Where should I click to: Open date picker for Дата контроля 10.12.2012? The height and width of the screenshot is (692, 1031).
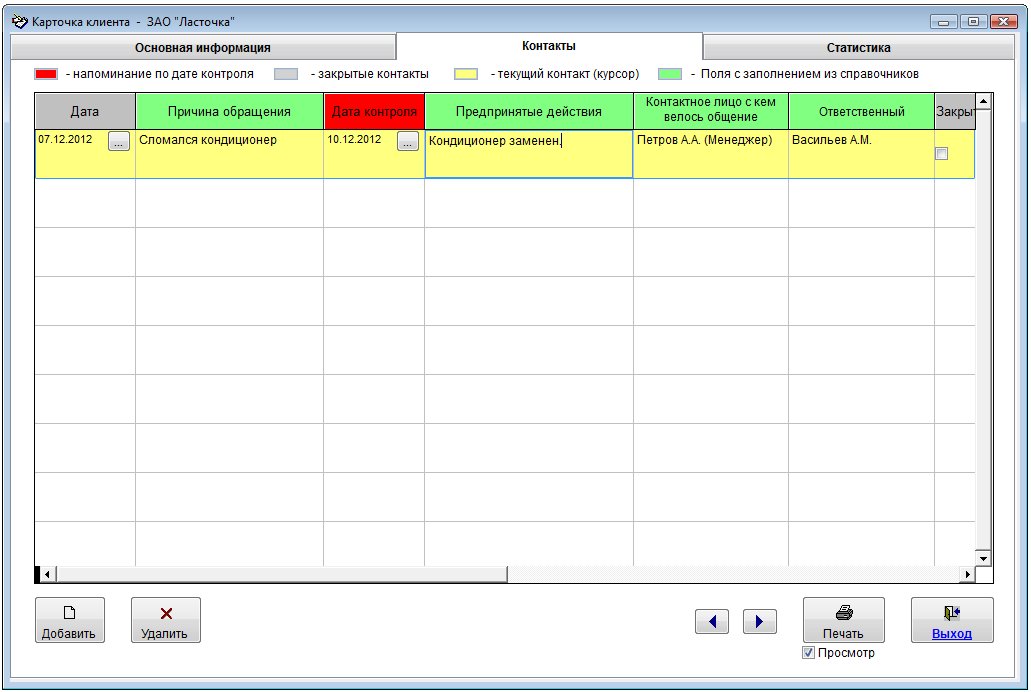pyautogui.click(x=408, y=141)
